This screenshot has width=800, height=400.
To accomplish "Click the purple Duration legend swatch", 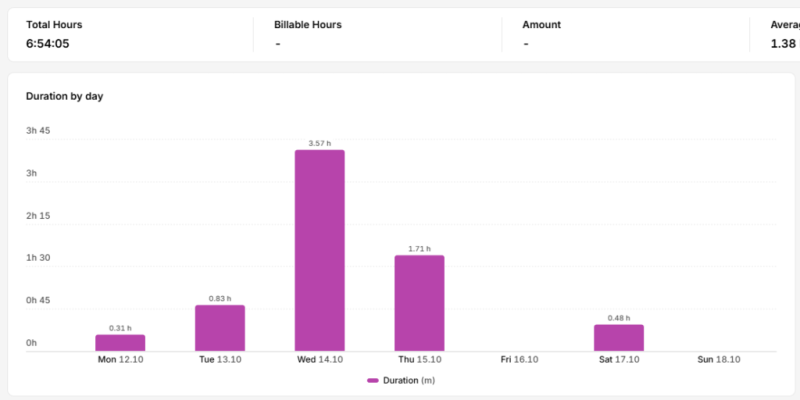I will click(x=372, y=381).
